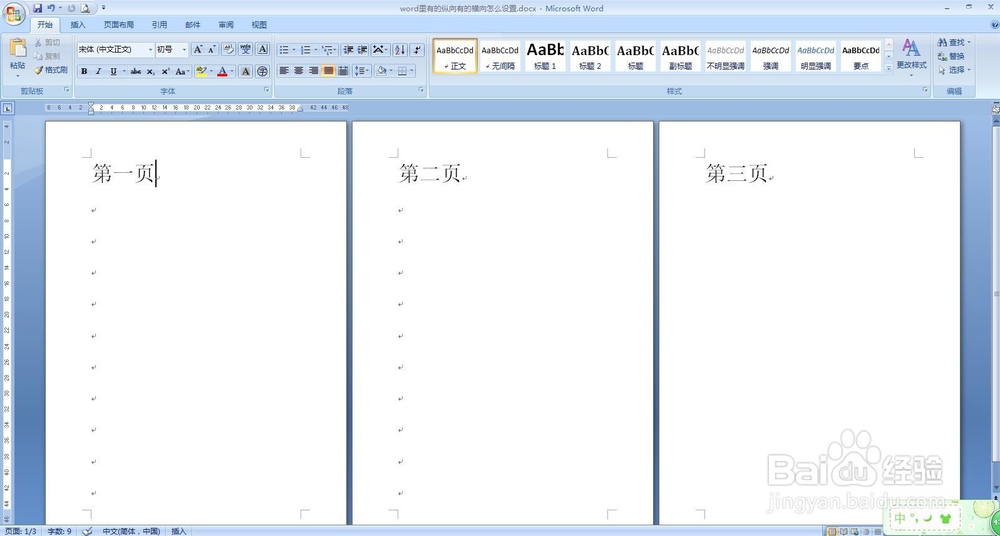Expand the styles gallery more arrow
Screen dimensions: 1000x536
click(889, 68)
